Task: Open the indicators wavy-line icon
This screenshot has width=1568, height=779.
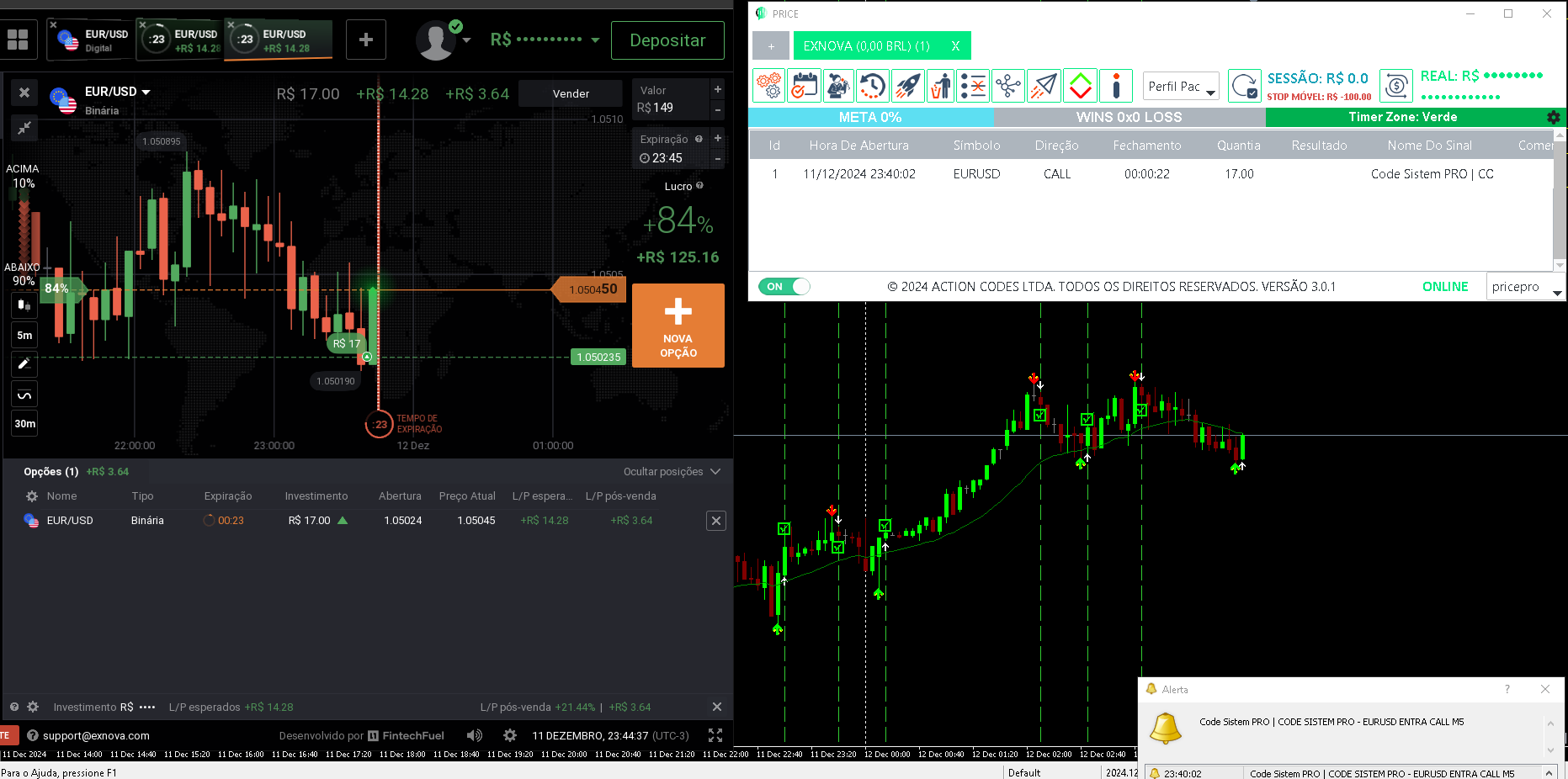Action: click(24, 394)
